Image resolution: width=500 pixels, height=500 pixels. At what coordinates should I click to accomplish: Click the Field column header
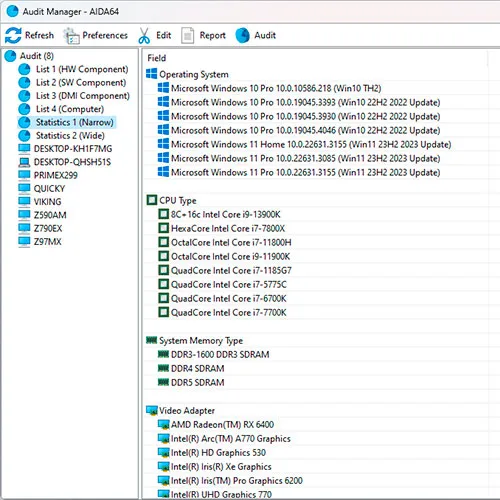(x=157, y=58)
